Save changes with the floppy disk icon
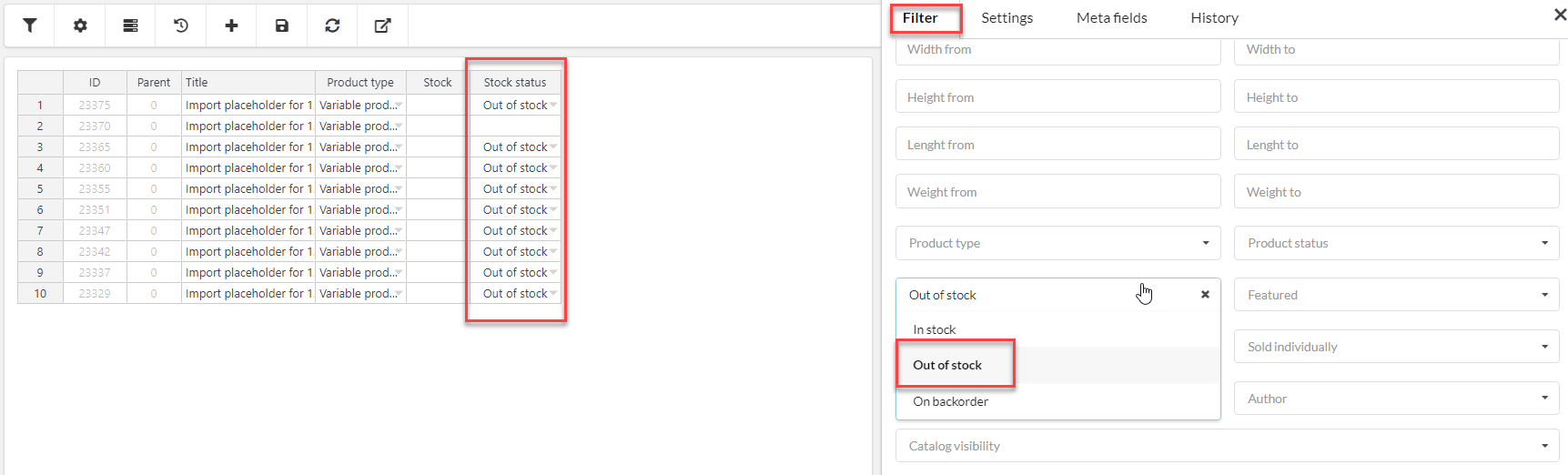1568x475 pixels. click(282, 25)
